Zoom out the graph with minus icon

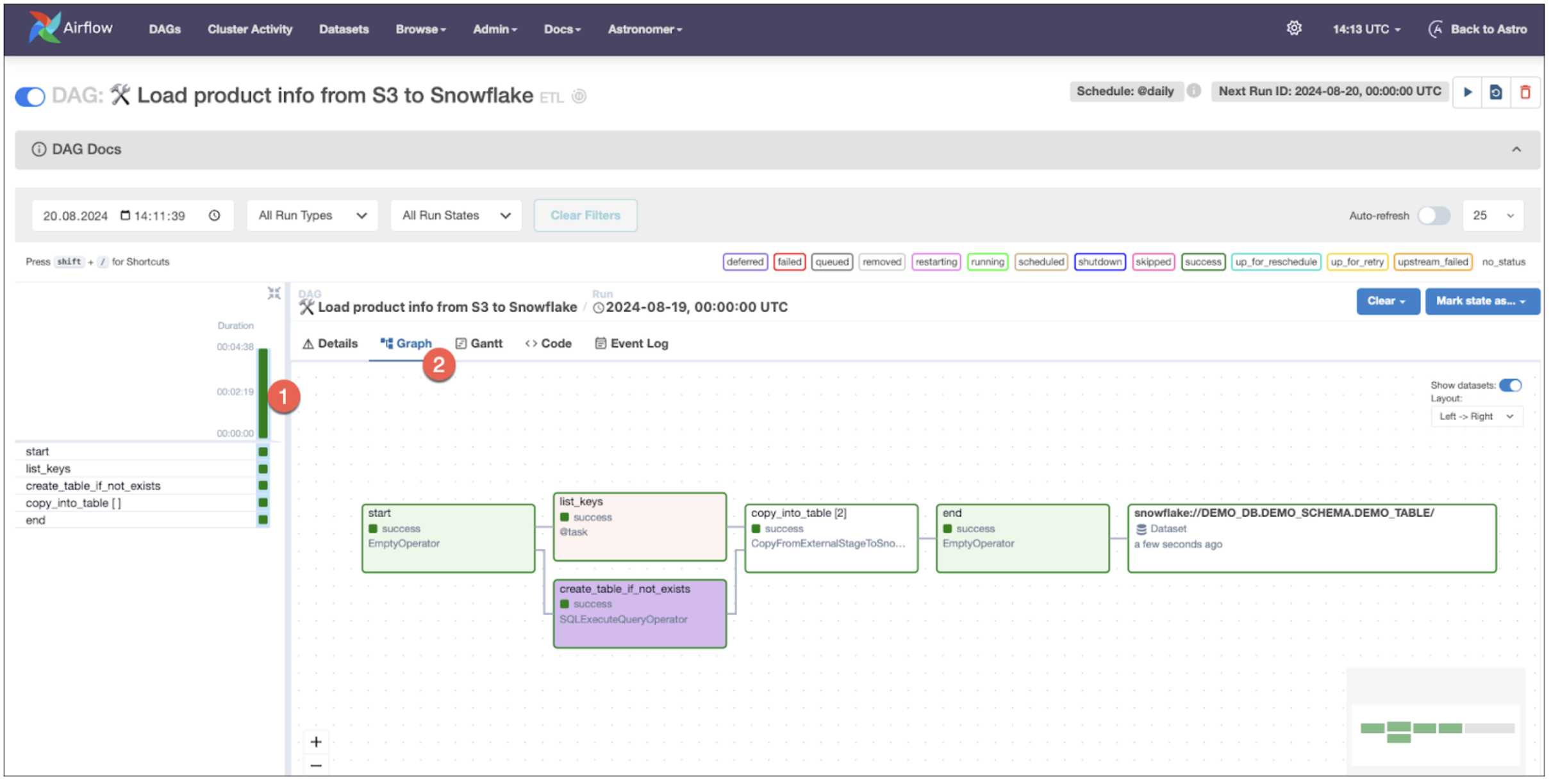(x=316, y=765)
